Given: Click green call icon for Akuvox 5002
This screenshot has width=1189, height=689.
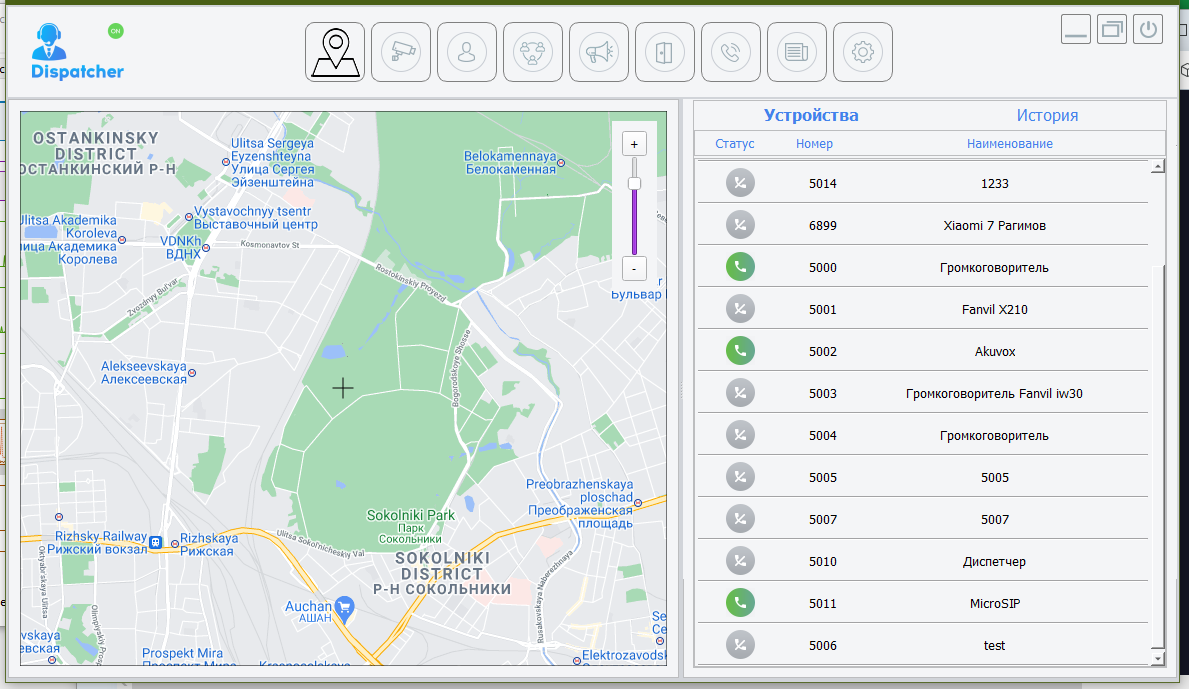Looking at the screenshot, I should [x=740, y=350].
